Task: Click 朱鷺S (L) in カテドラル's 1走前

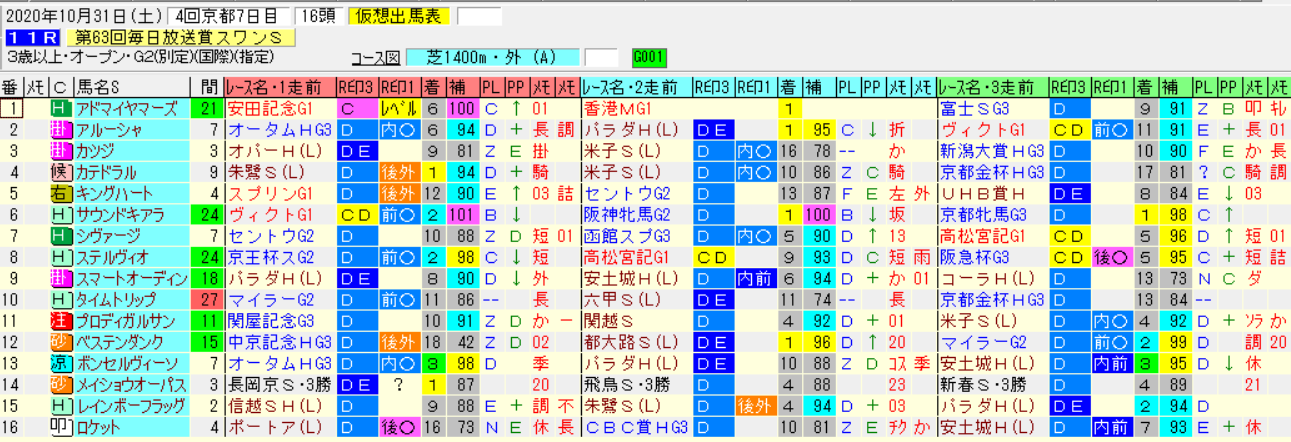Action: tap(280, 171)
